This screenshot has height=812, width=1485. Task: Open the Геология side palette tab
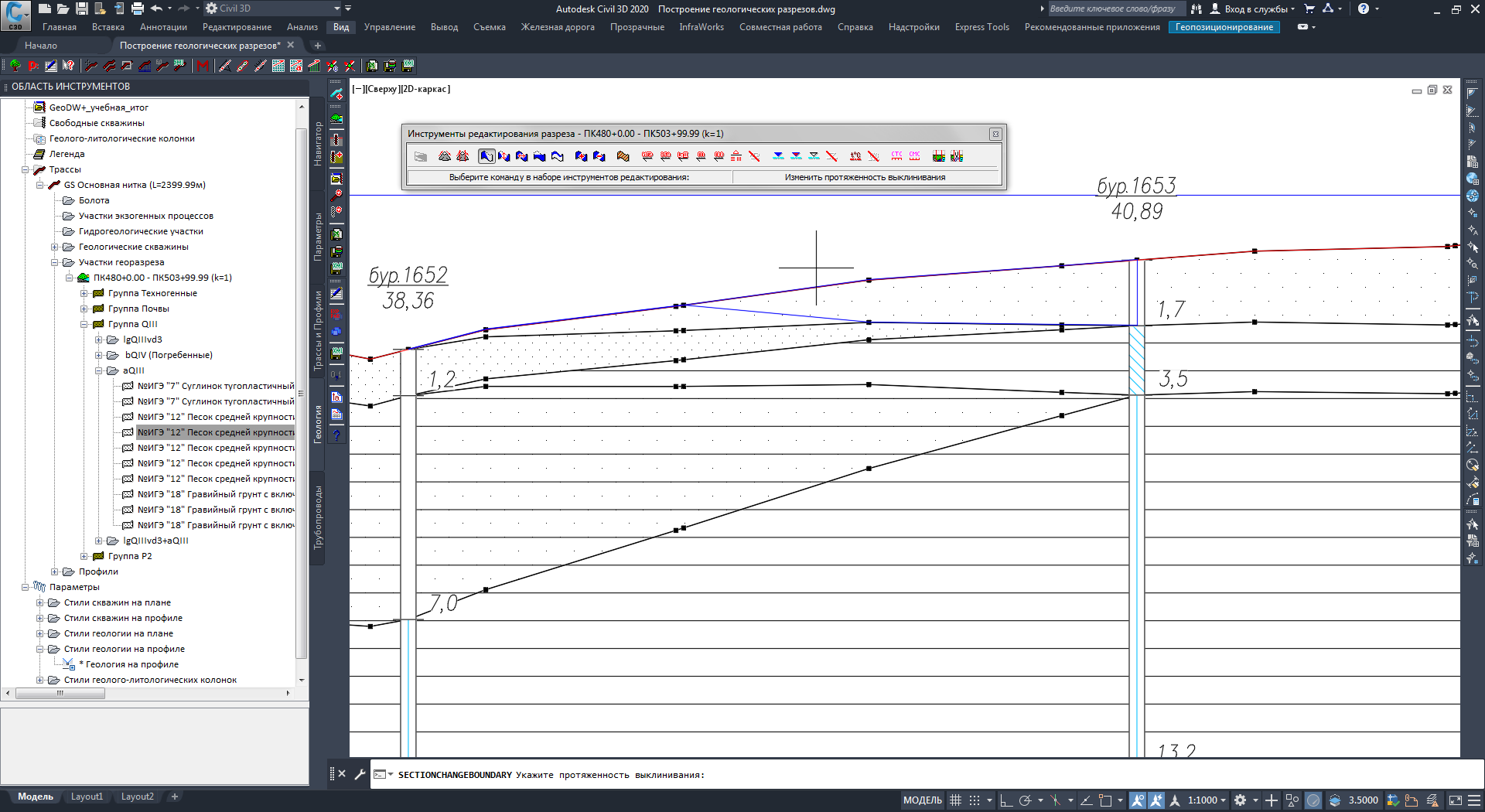tap(317, 424)
